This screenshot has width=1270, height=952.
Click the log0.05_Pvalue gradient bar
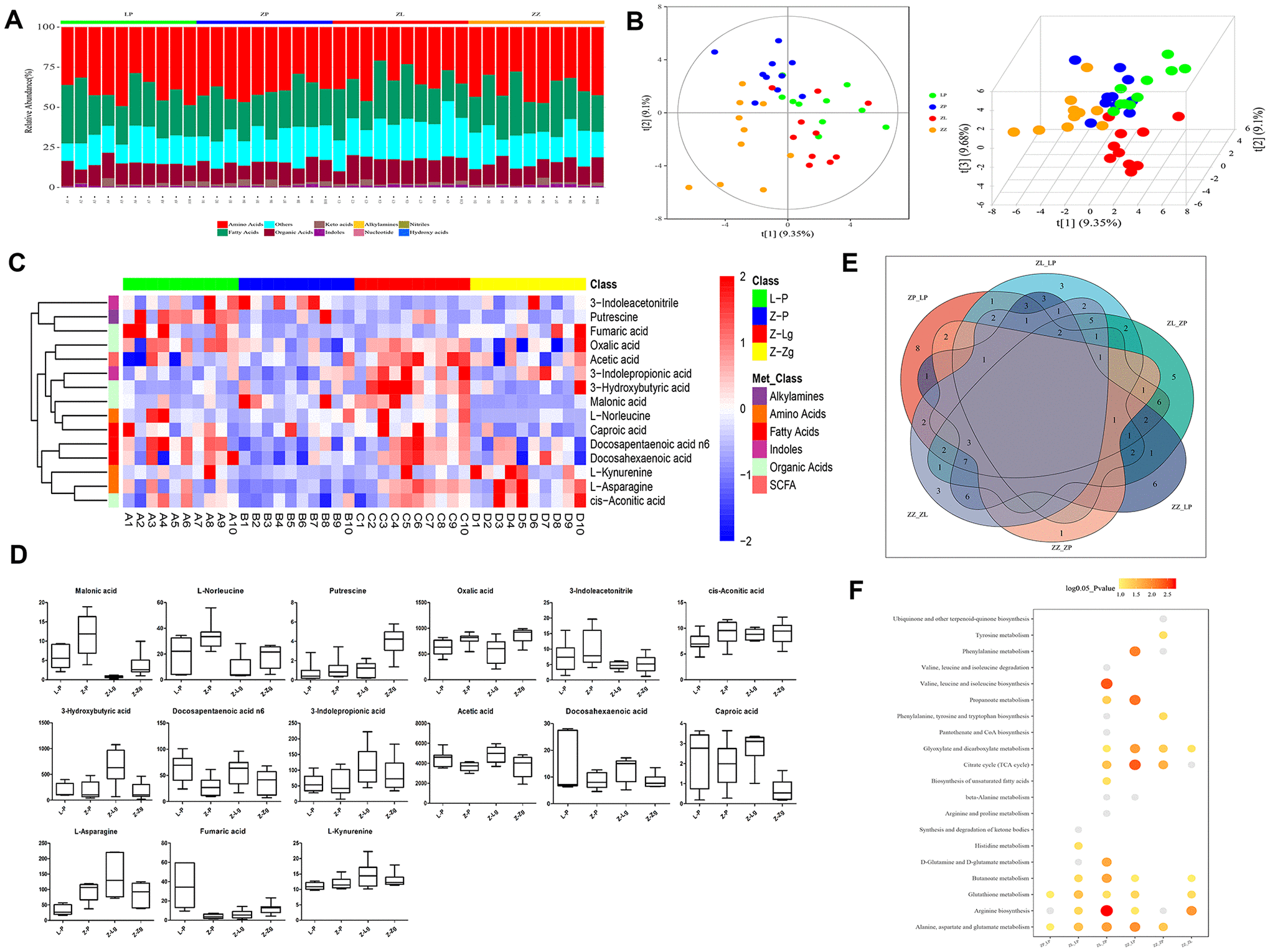(1147, 584)
